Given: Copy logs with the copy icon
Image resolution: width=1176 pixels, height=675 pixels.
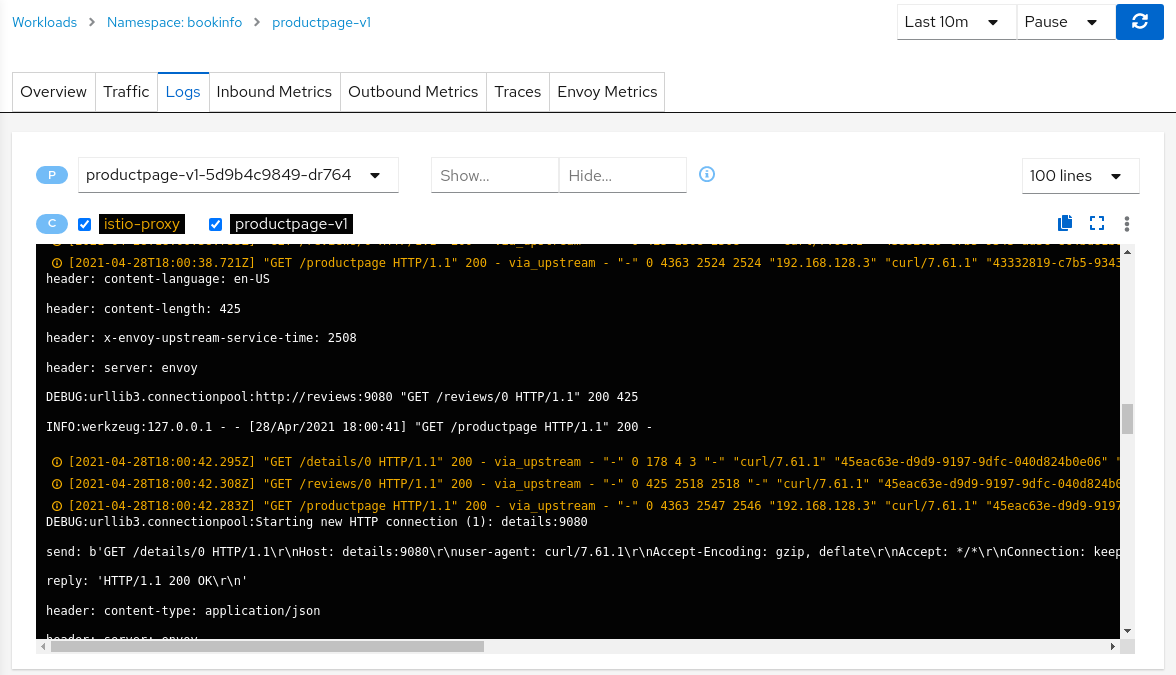Looking at the screenshot, I should pyautogui.click(x=1065, y=223).
